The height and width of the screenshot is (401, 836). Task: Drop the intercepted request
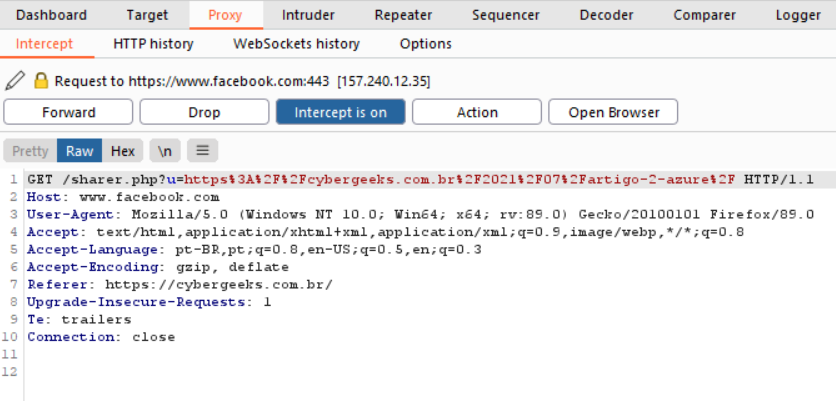point(204,112)
